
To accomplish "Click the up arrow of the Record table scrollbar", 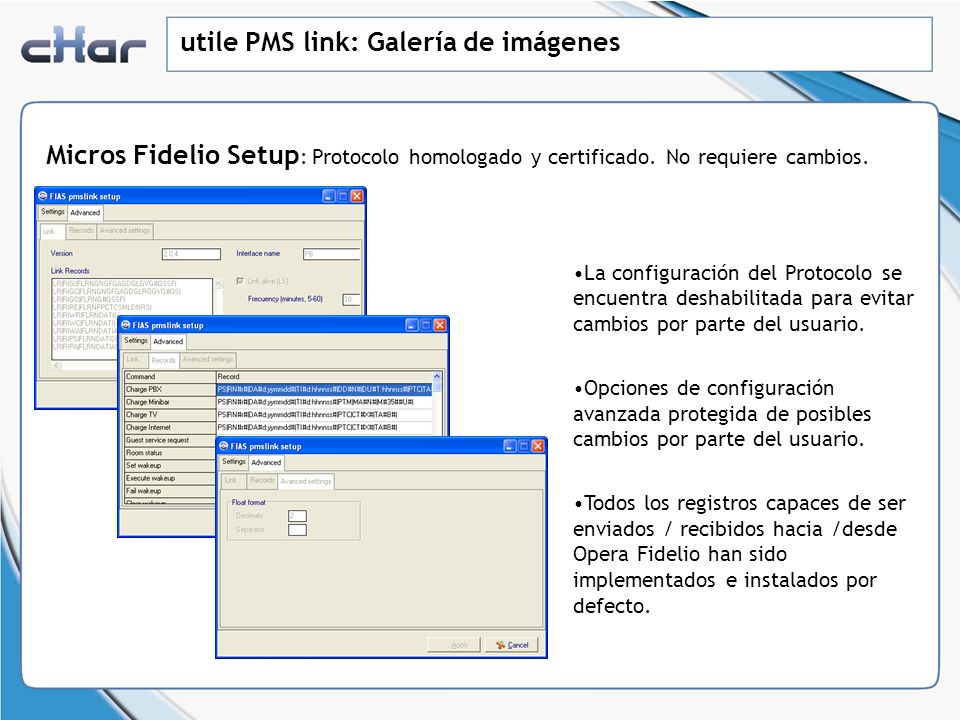I will click(x=437, y=377).
